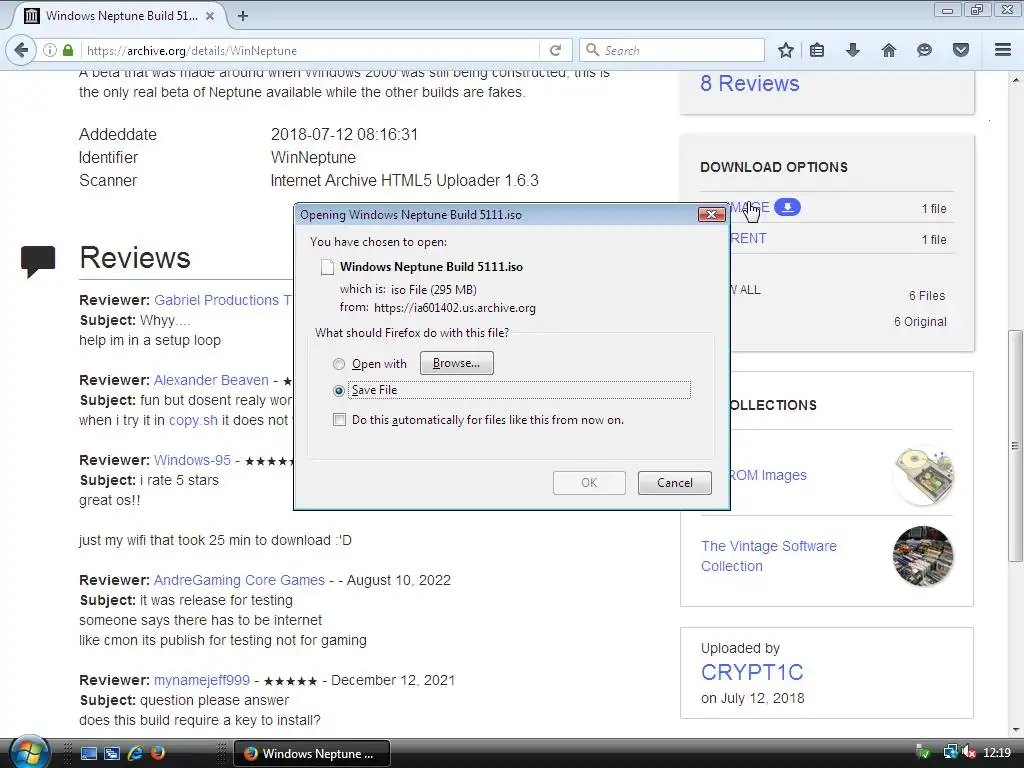Open reviewer Alexander Beaven profile link
Screen dimensions: 1024x768
(211, 380)
